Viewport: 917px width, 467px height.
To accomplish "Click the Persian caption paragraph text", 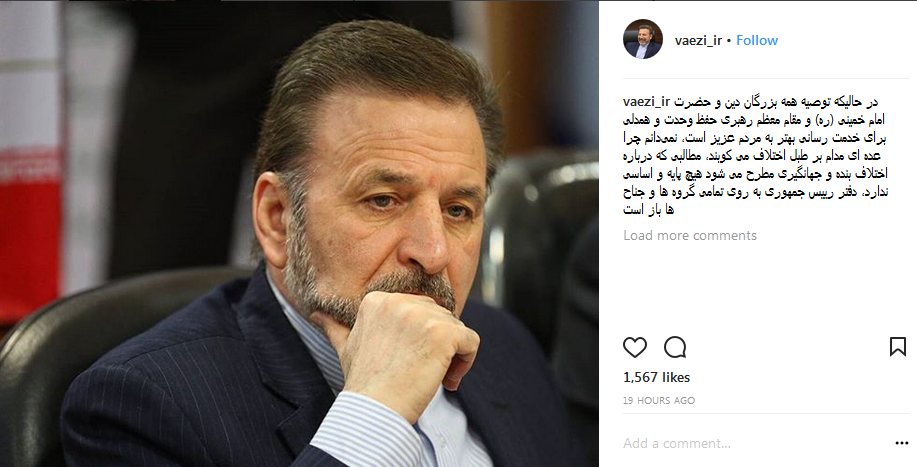I will click(x=755, y=155).
